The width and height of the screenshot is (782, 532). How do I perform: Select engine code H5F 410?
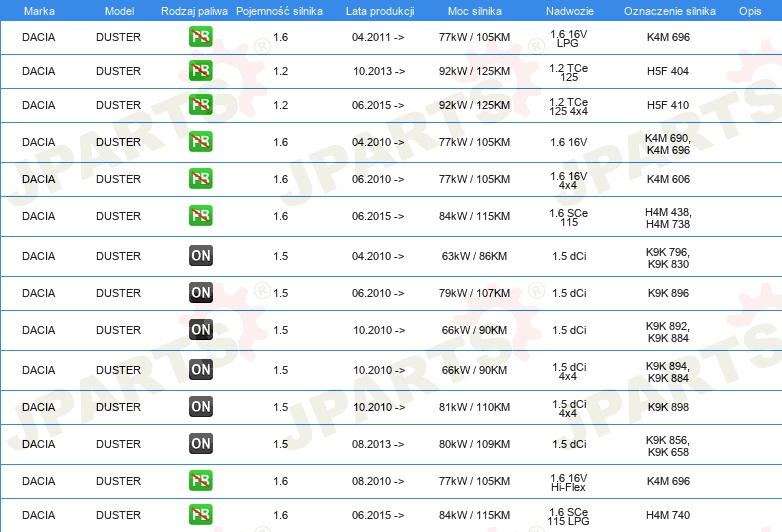(x=668, y=105)
